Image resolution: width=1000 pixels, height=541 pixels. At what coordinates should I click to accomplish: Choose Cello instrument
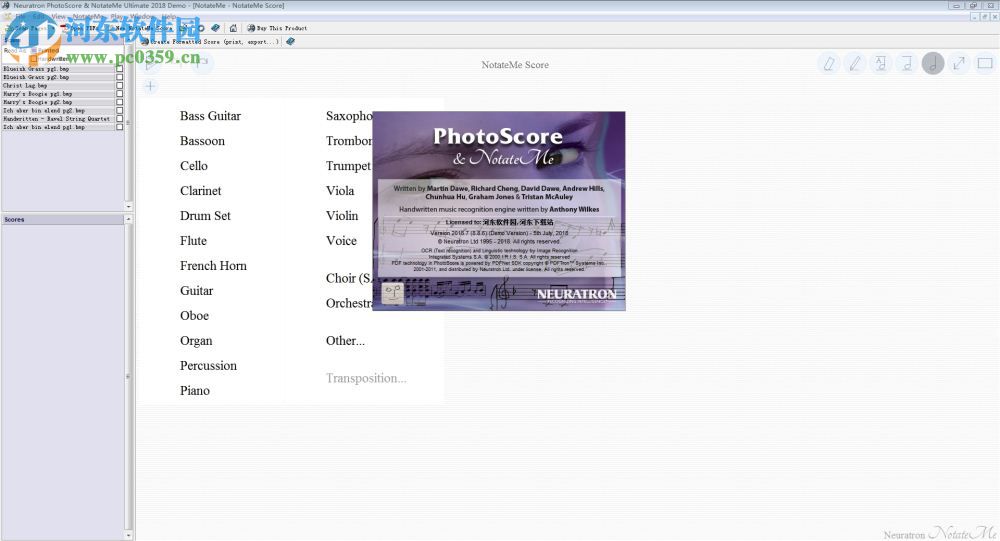tap(194, 166)
